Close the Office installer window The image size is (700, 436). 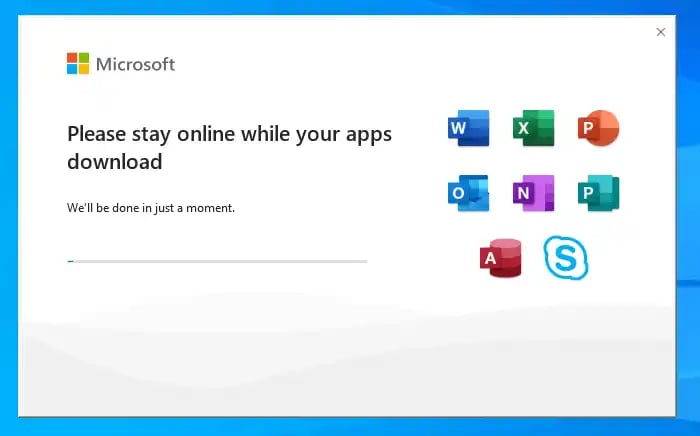pos(661,32)
